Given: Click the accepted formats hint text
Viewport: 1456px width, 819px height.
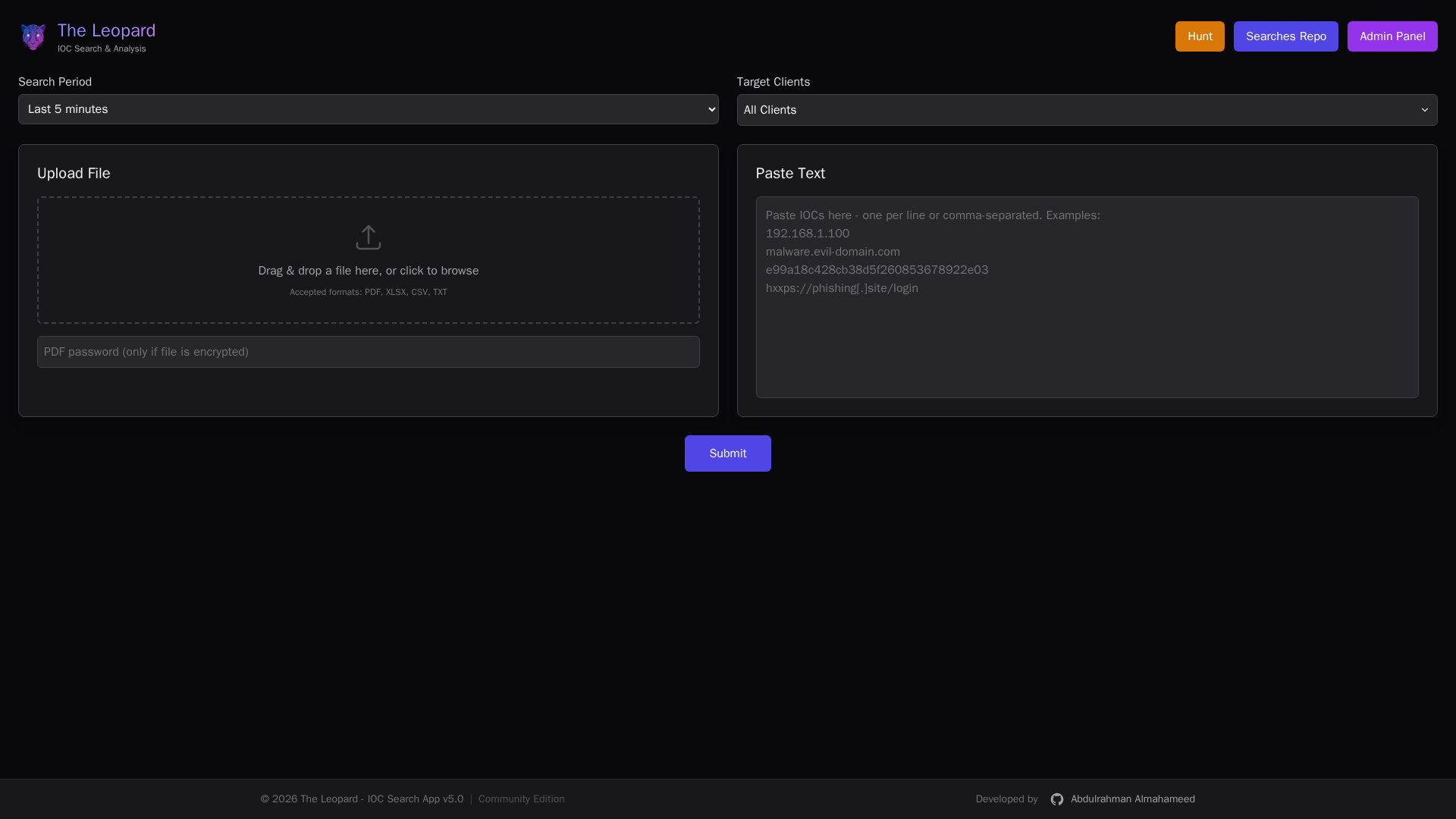Looking at the screenshot, I should [x=368, y=292].
